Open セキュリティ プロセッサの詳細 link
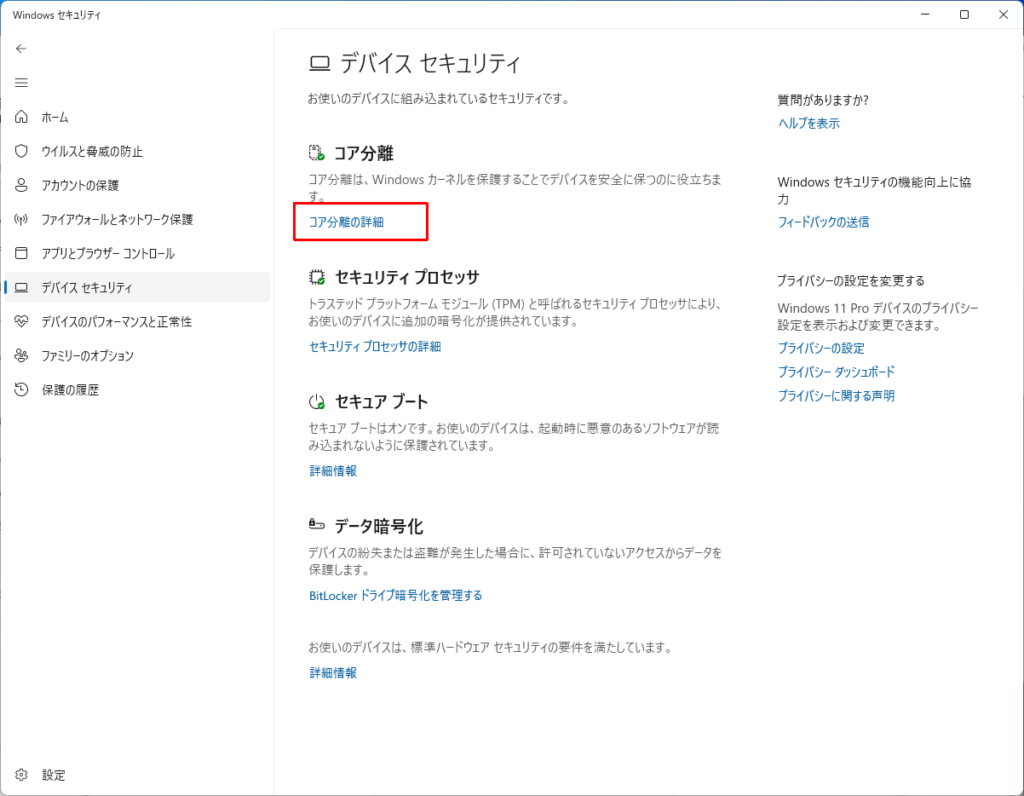Image resolution: width=1024 pixels, height=796 pixels. [375, 347]
